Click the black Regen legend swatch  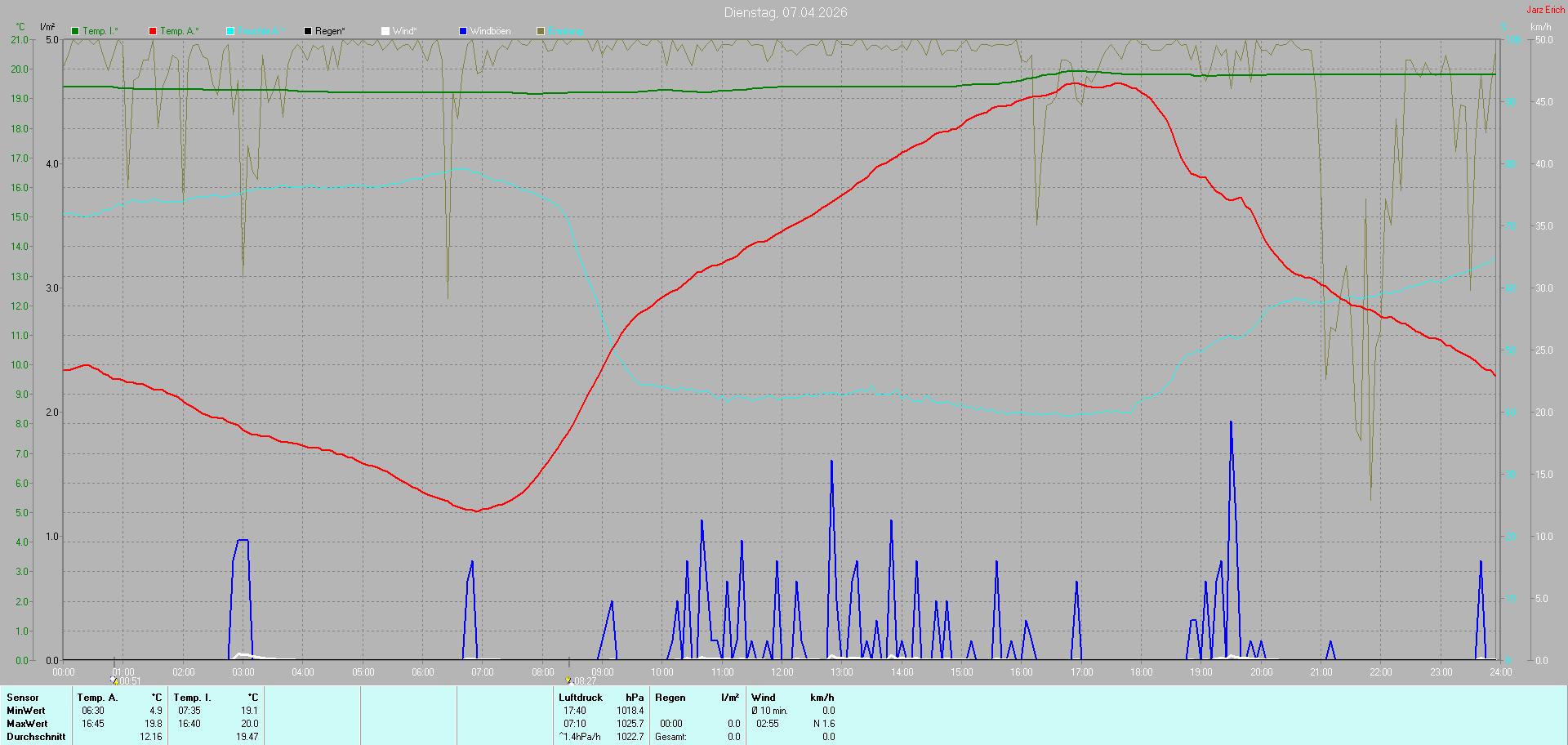(308, 31)
